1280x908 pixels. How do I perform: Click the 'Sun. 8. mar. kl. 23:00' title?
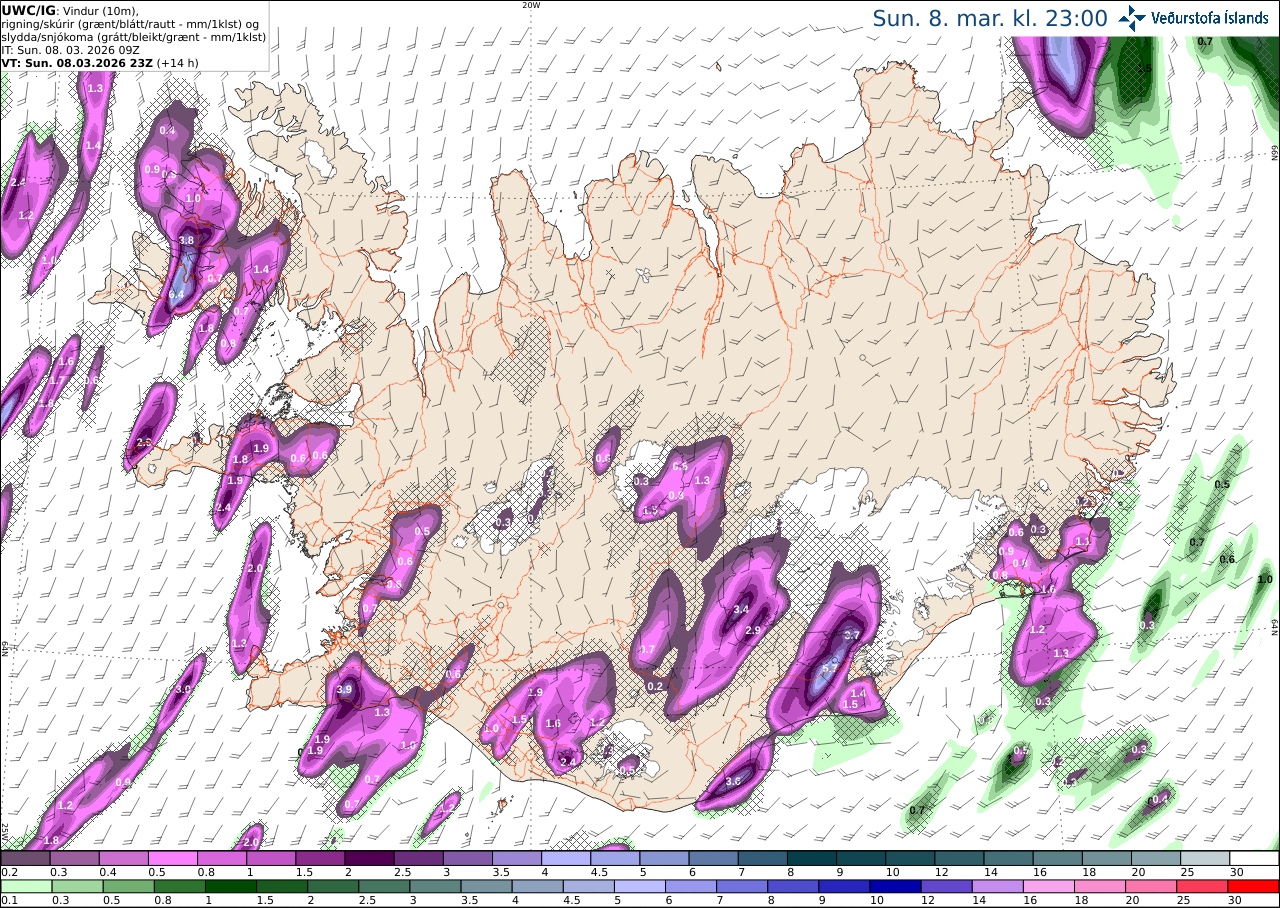990,18
